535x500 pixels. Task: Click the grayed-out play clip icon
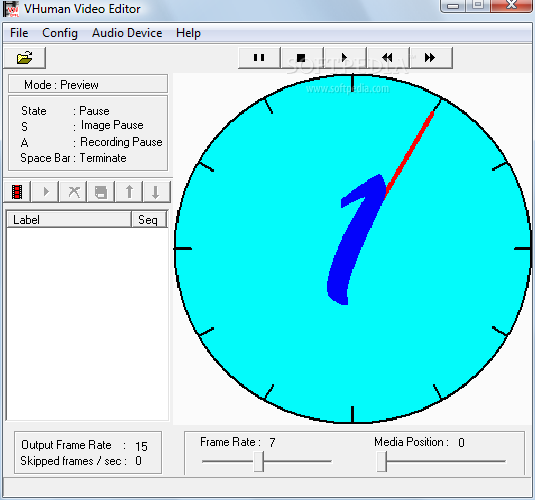[x=46, y=192]
